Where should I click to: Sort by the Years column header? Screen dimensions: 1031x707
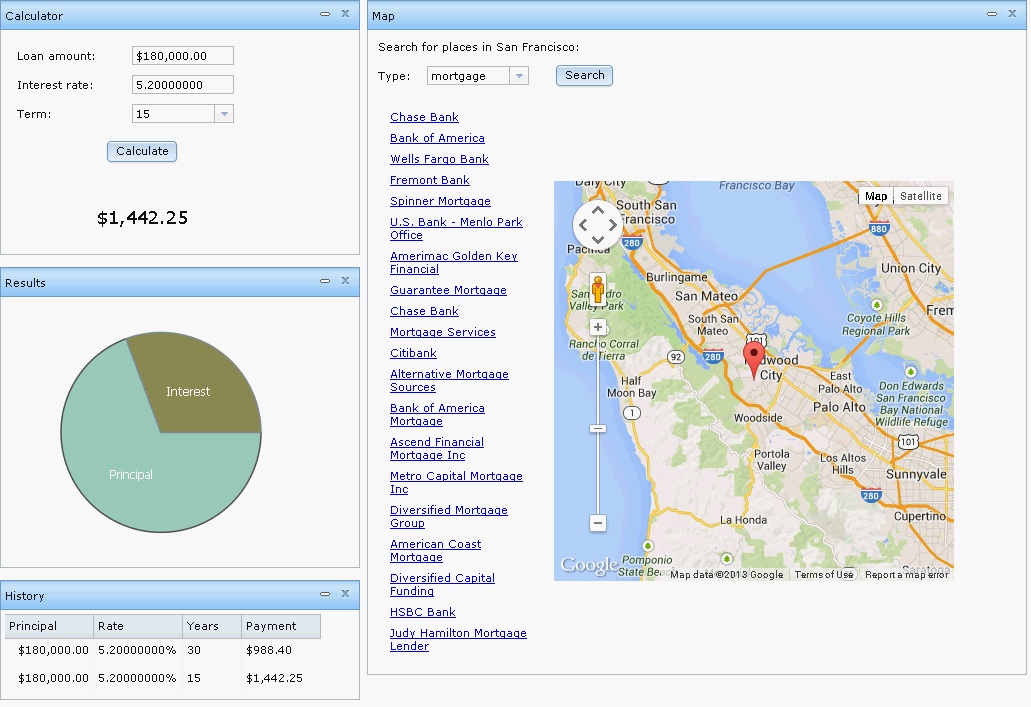(212, 626)
